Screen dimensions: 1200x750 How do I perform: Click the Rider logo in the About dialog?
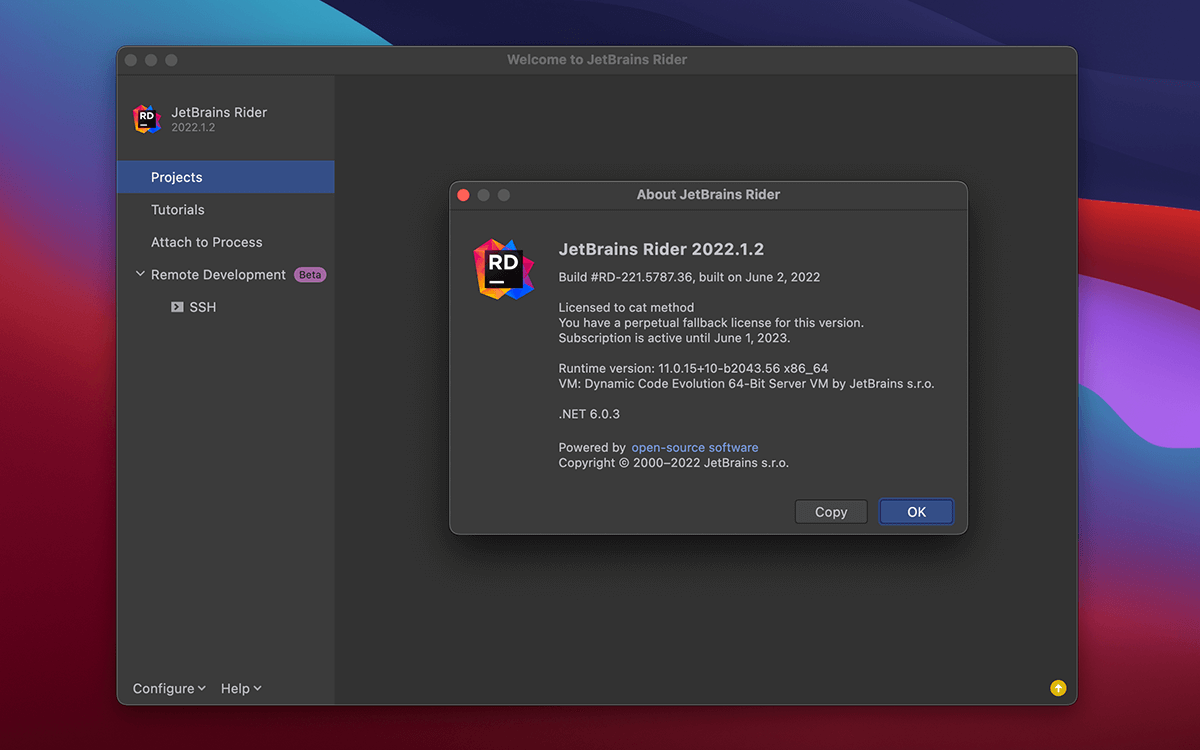[504, 269]
